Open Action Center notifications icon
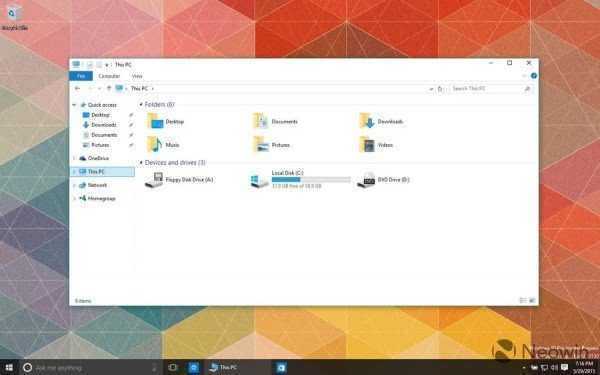Screen dimensions: 600x375 [x=564, y=368]
